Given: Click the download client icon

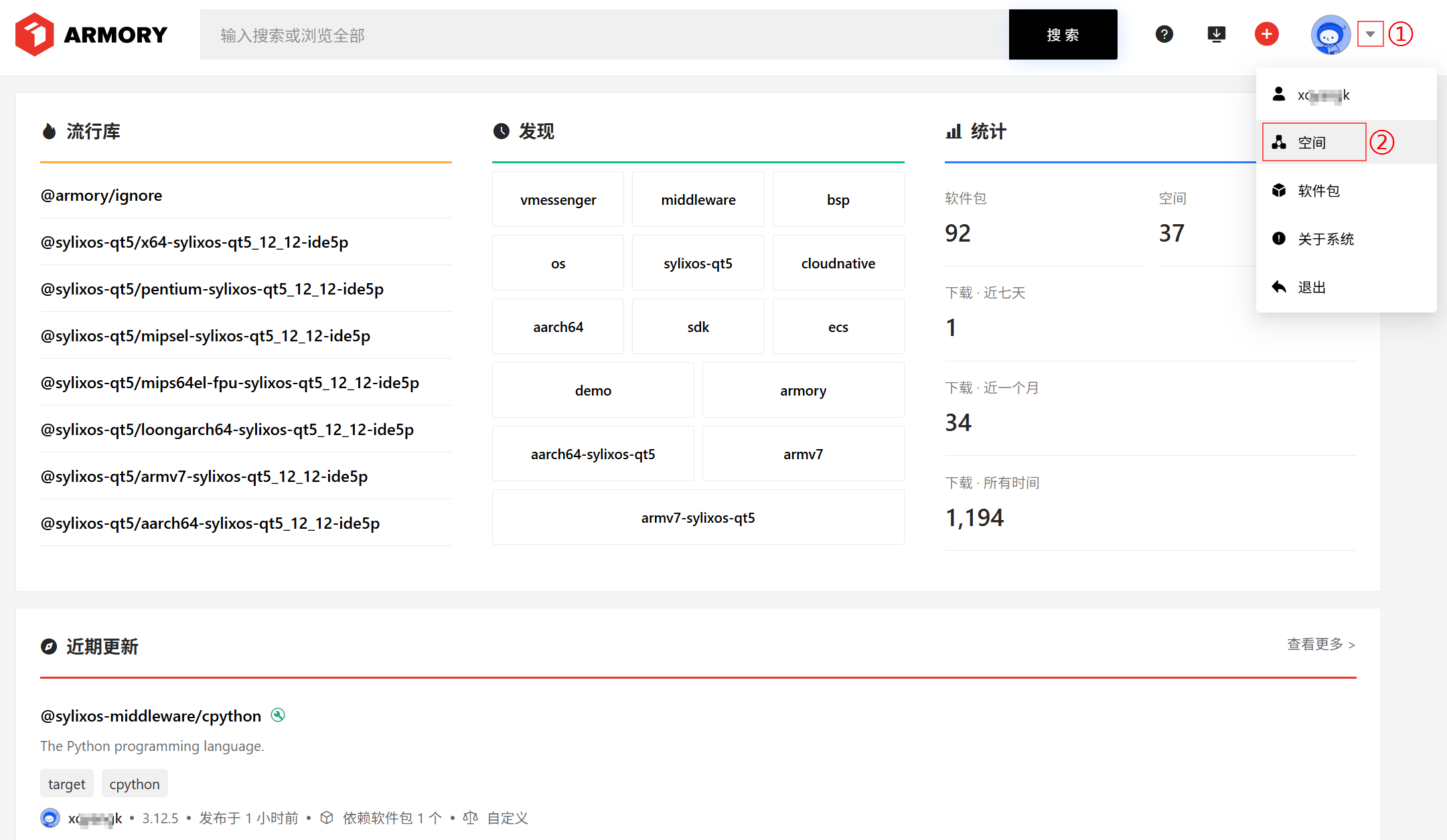Looking at the screenshot, I should pos(1216,34).
